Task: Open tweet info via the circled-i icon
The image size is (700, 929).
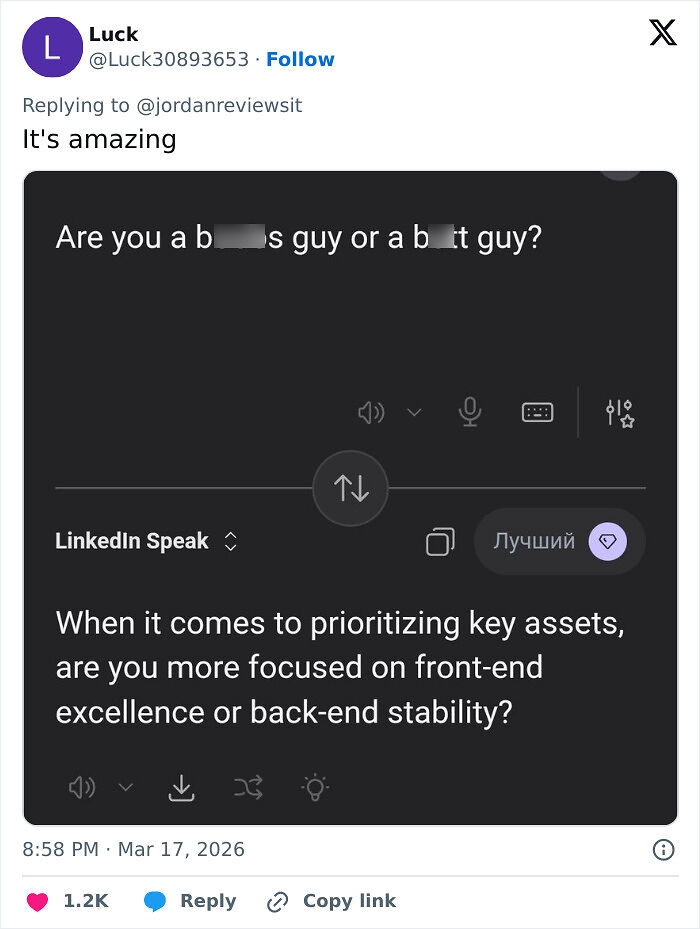Action: click(663, 849)
